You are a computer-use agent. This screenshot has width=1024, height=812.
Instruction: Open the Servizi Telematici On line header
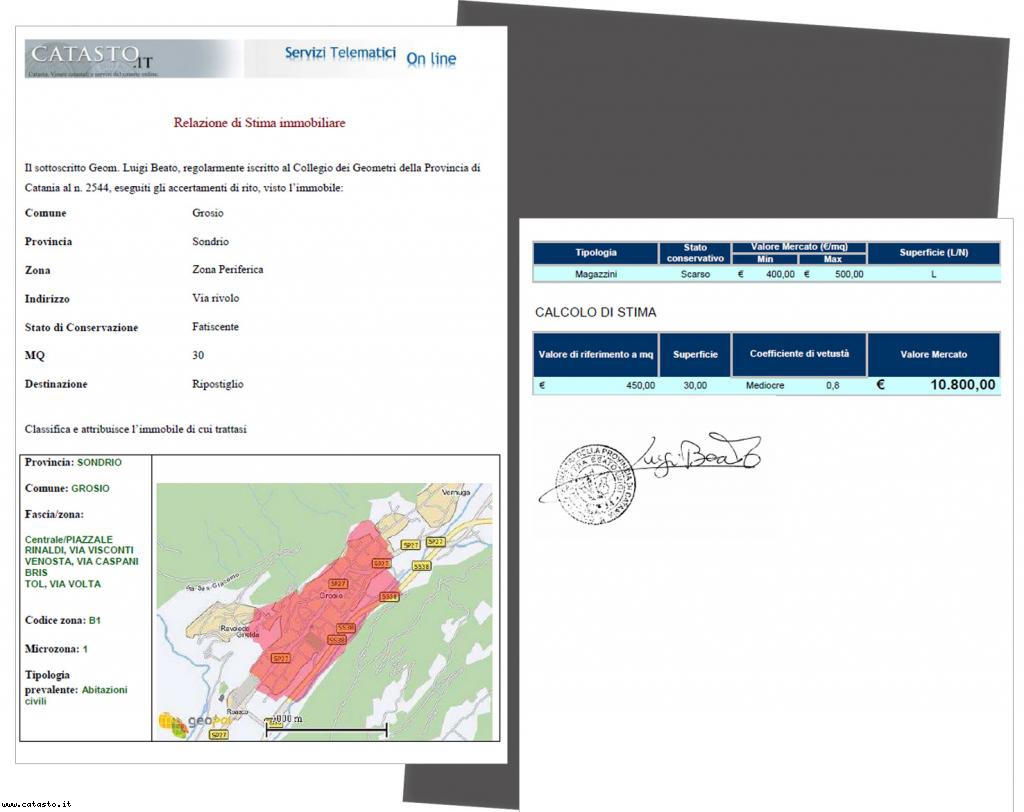coord(369,56)
